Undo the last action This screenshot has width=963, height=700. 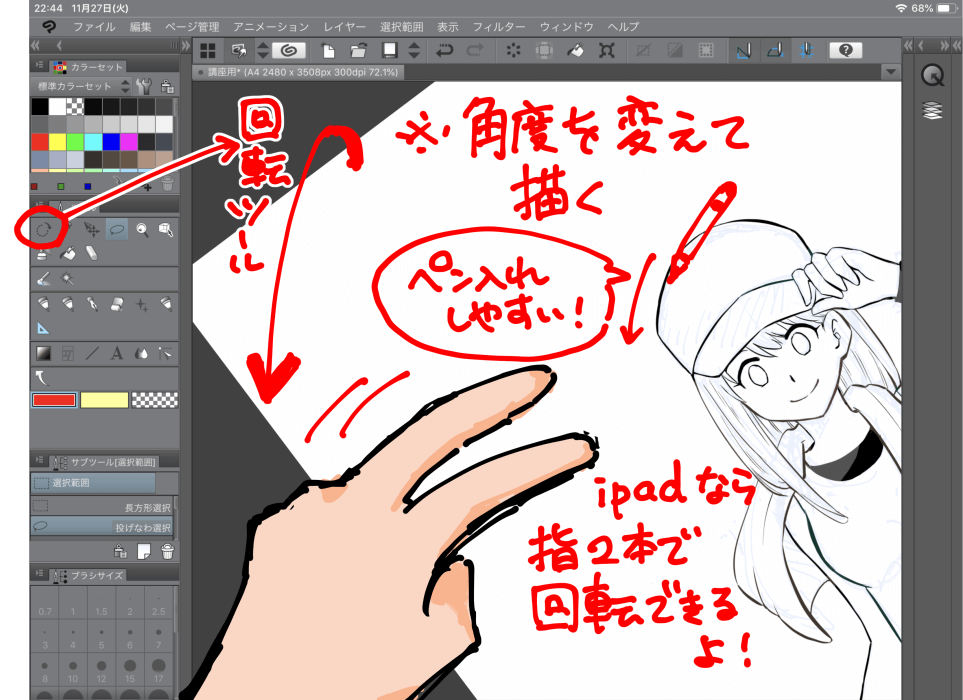click(x=444, y=50)
